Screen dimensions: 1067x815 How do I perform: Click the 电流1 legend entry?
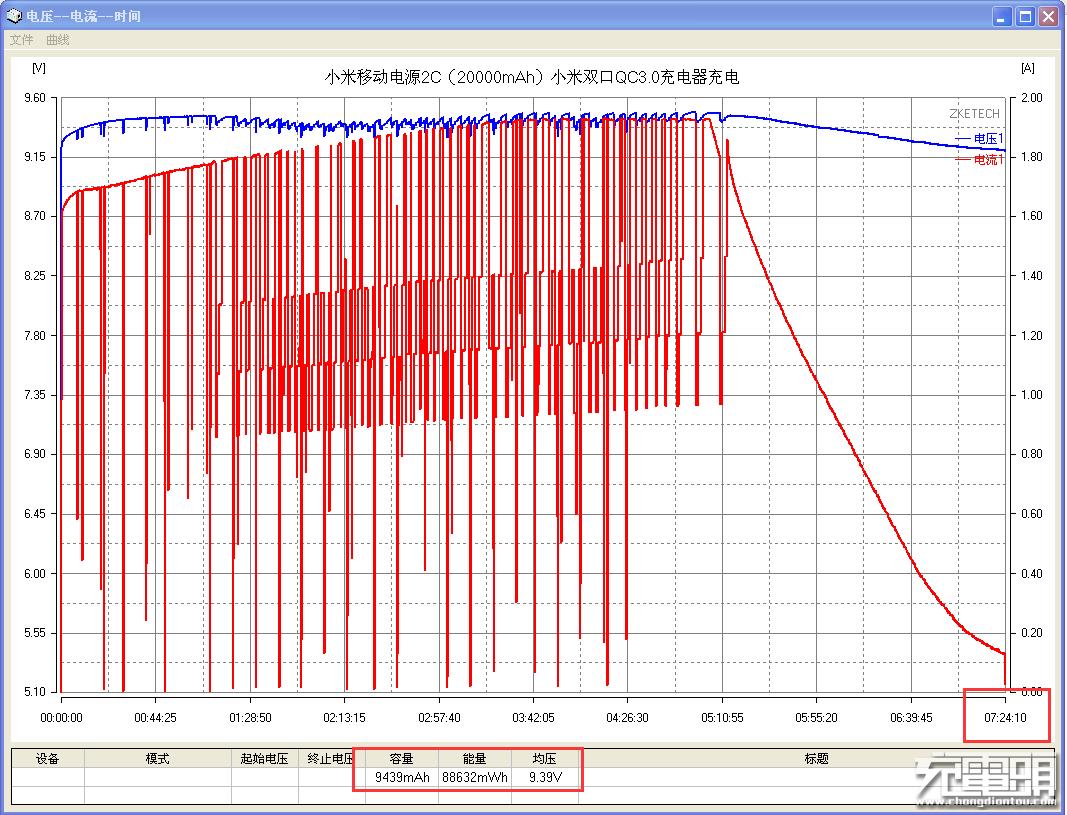(979, 160)
